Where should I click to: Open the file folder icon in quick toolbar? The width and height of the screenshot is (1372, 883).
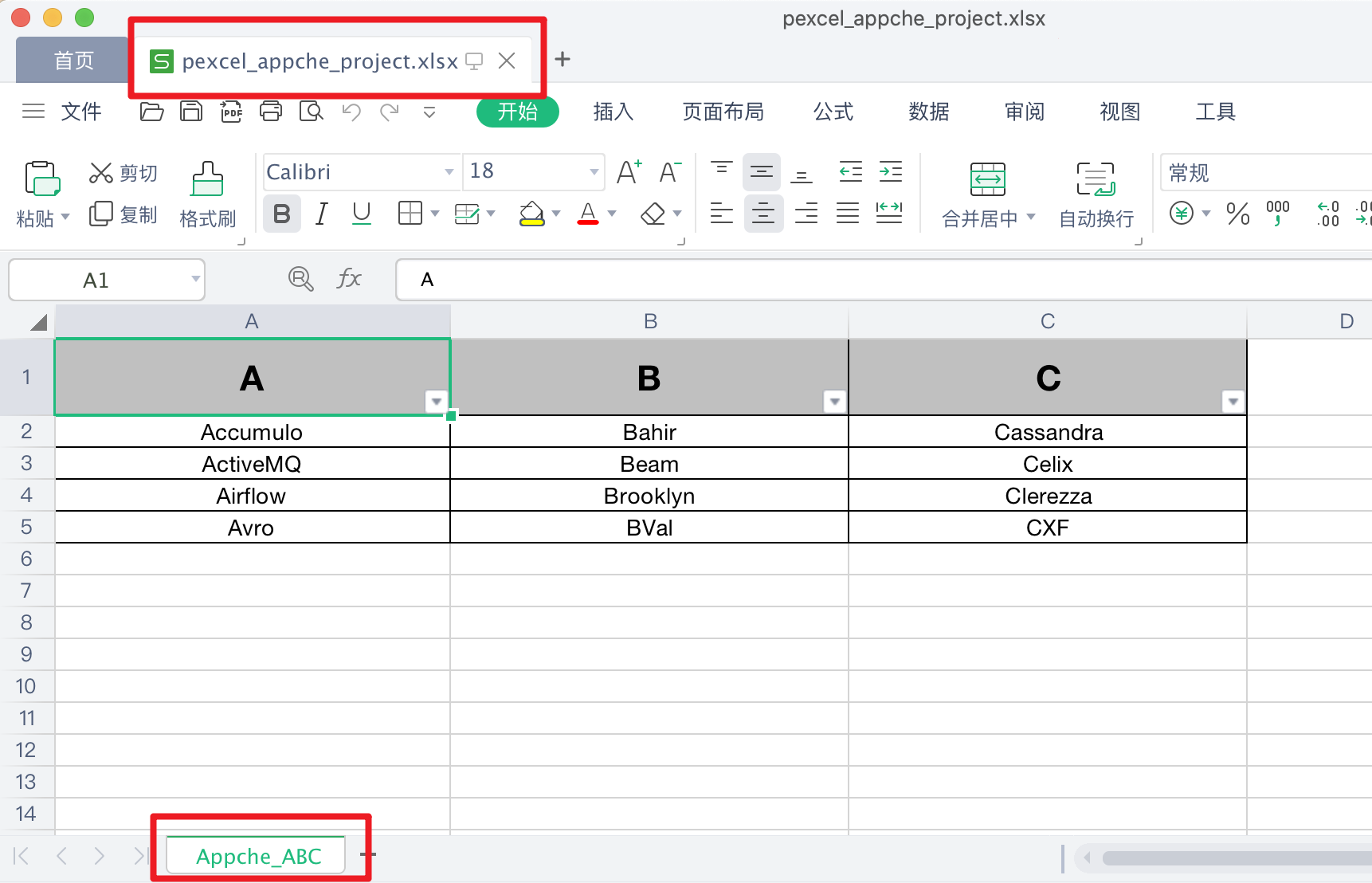pos(151,112)
